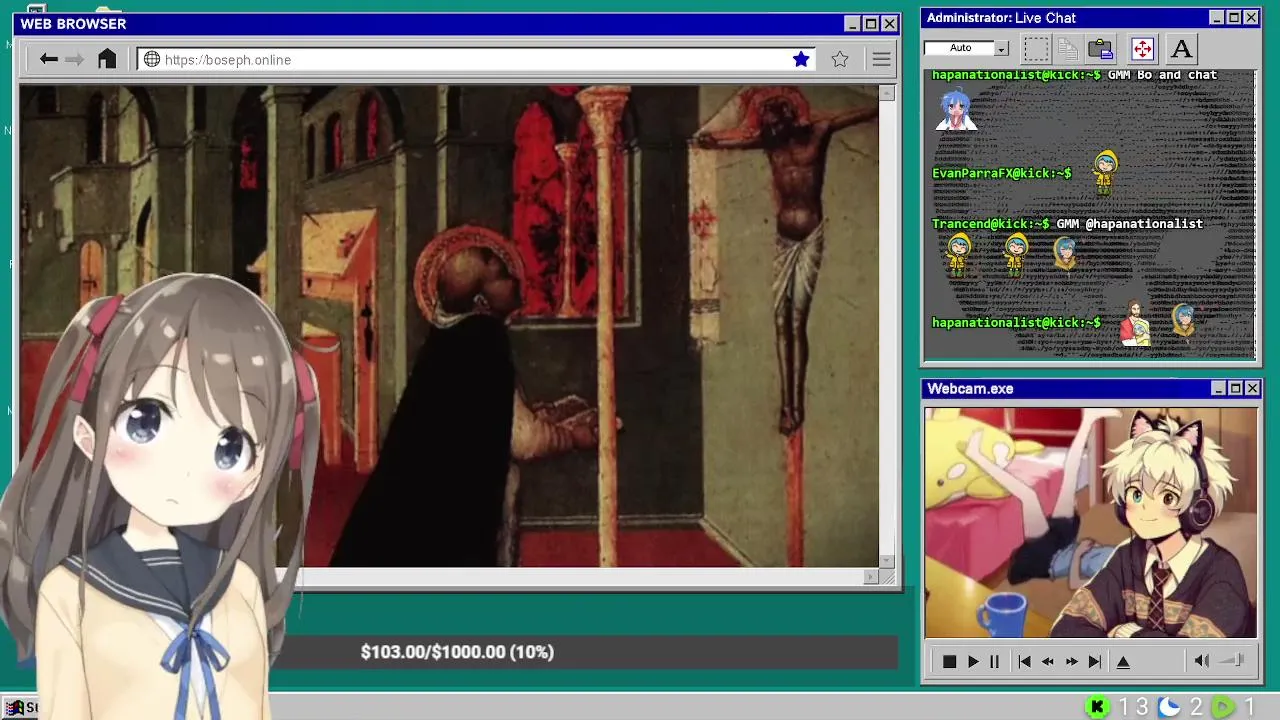Screen dimensions: 1280x720
Task: Close the Live Chat window
Action: coord(1251,18)
